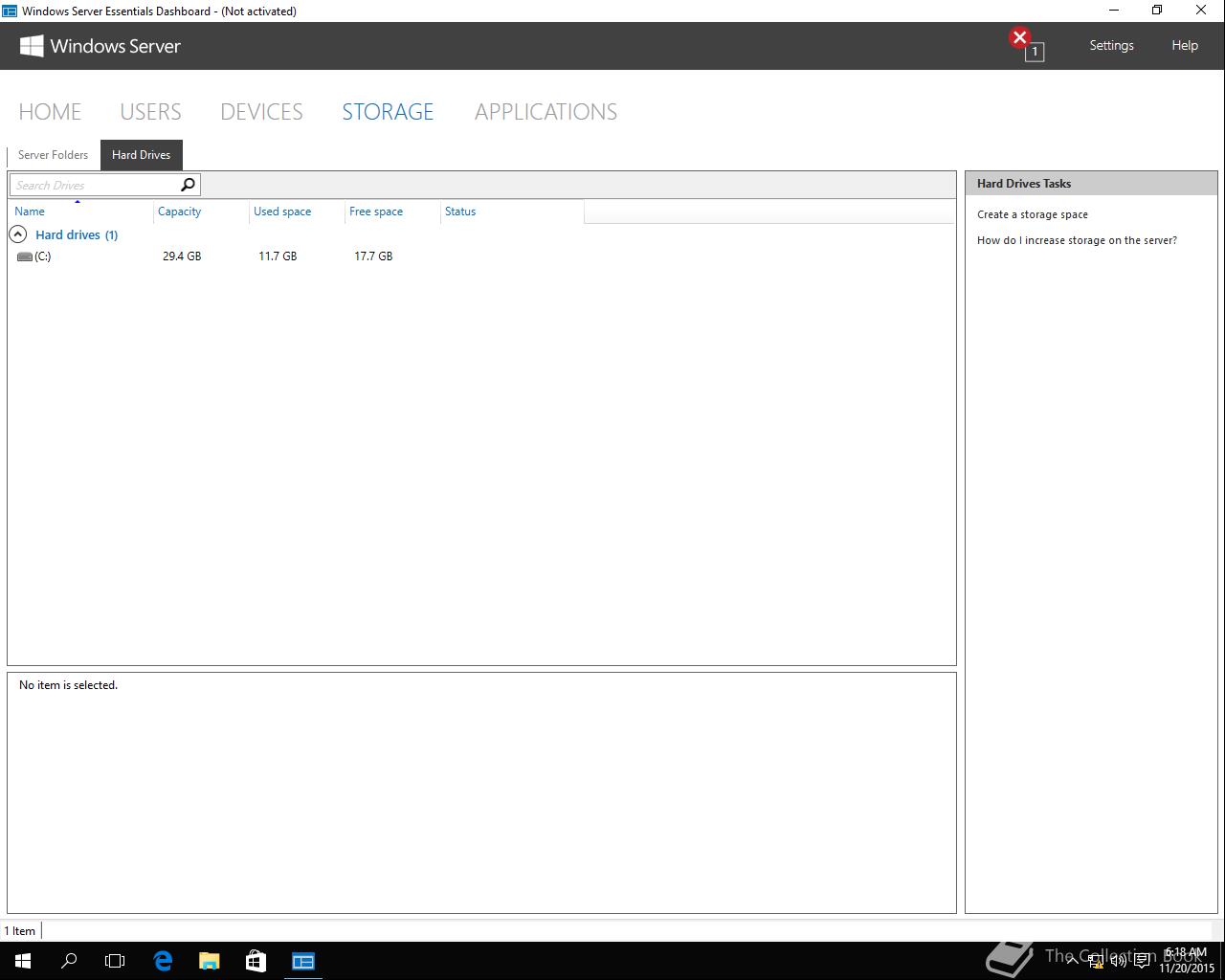Image resolution: width=1225 pixels, height=980 pixels.
Task: Click the (C:) drive name text
Action: 43,256
